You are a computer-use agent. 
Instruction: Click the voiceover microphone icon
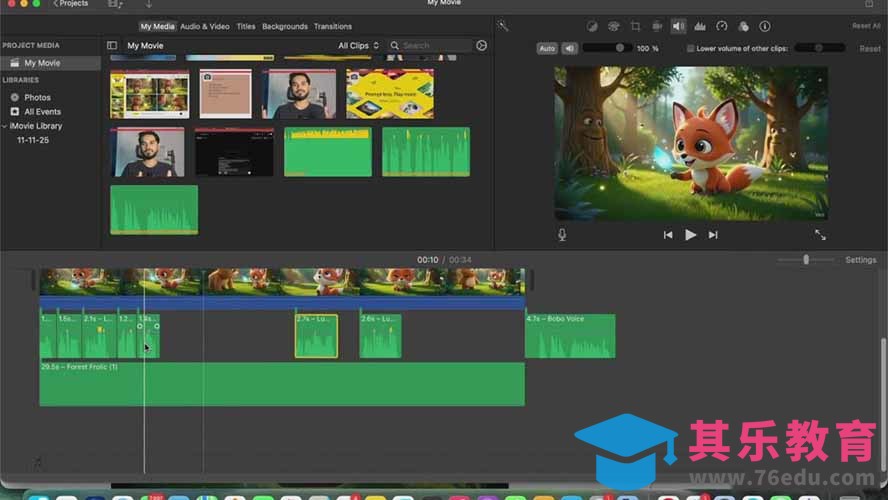coord(562,235)
